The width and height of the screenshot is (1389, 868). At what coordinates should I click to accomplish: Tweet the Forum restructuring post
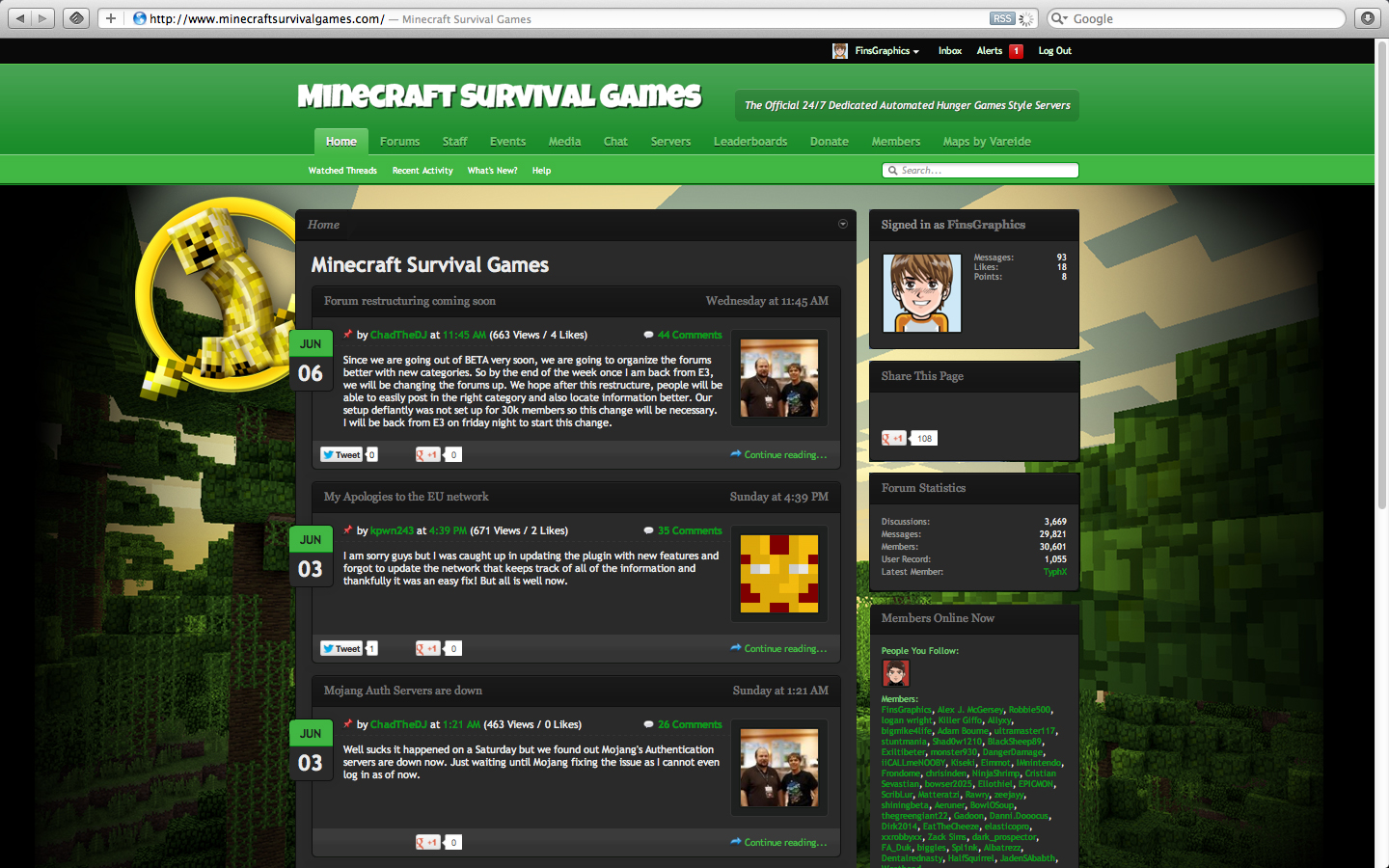[x=341, y=454]
